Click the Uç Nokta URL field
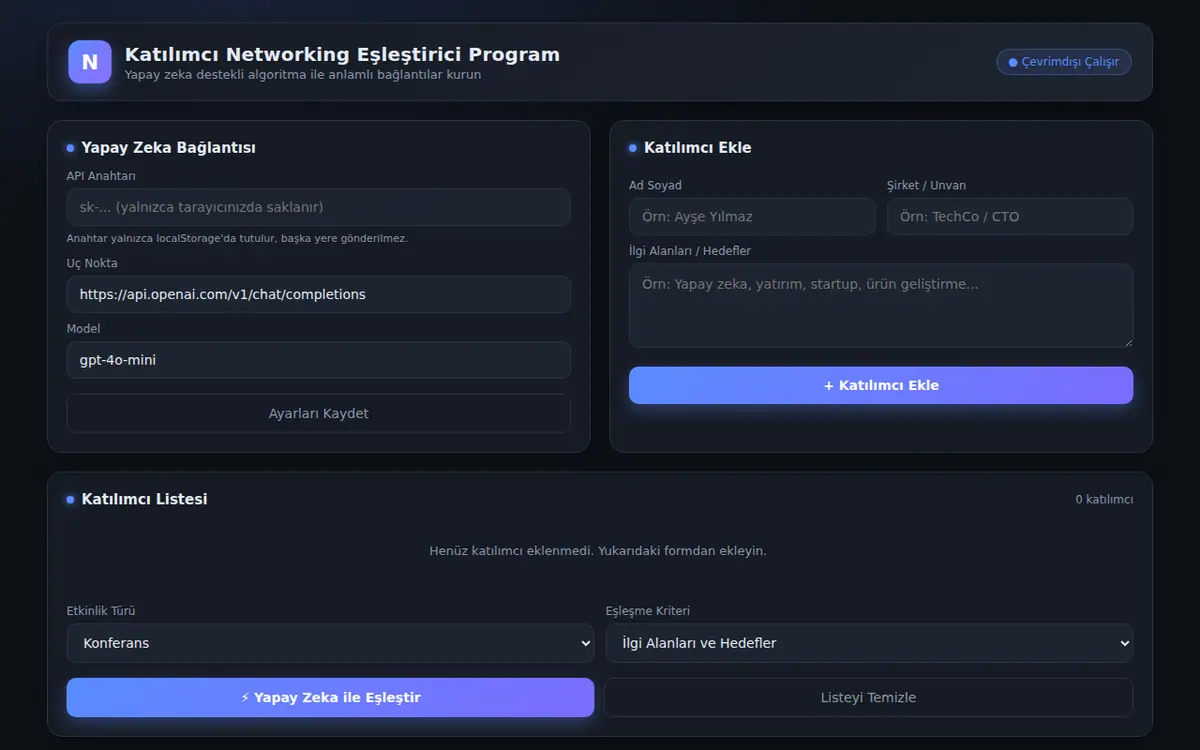Image resolution: width=1200 pixels, height=750 pixels. (x=319, y=294)
